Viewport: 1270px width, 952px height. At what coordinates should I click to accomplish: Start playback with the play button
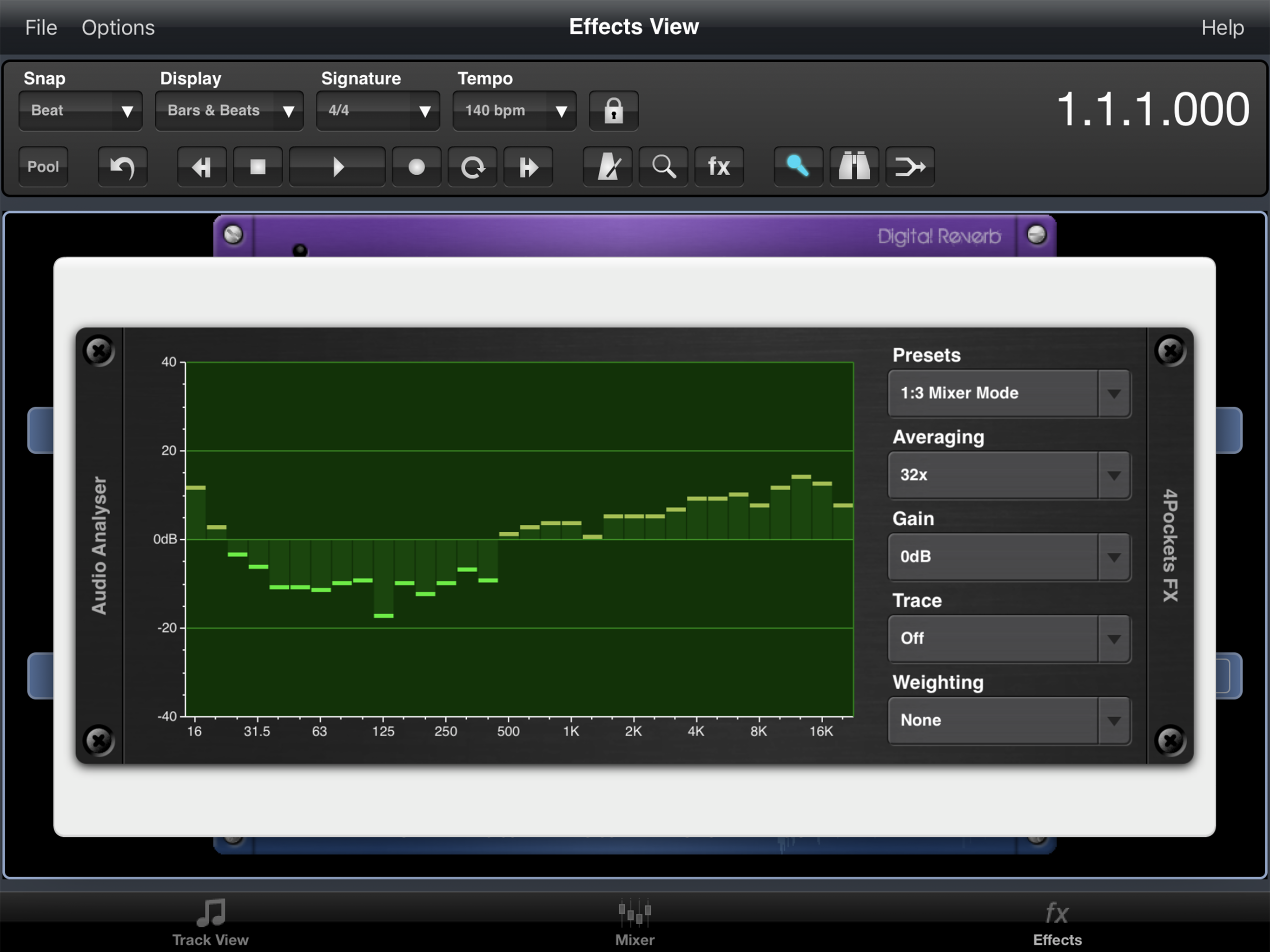coord(337,167)
